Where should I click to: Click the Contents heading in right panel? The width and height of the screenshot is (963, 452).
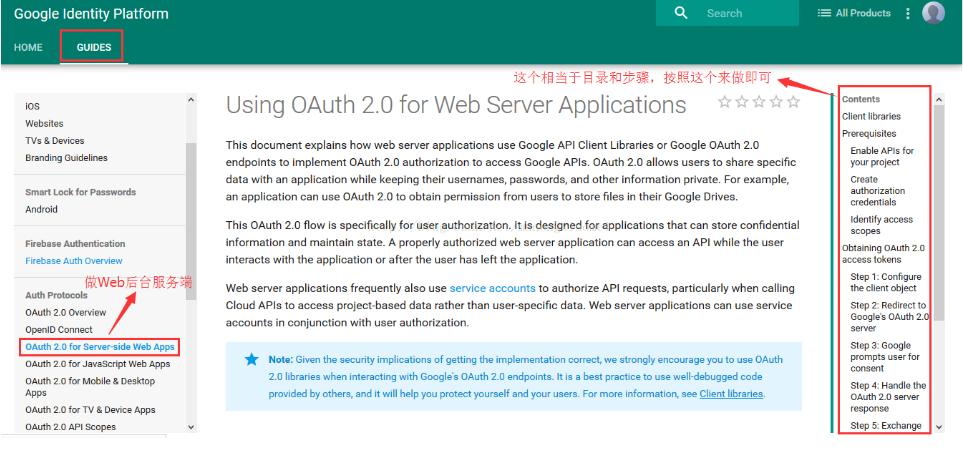click(x=861, y=99)
